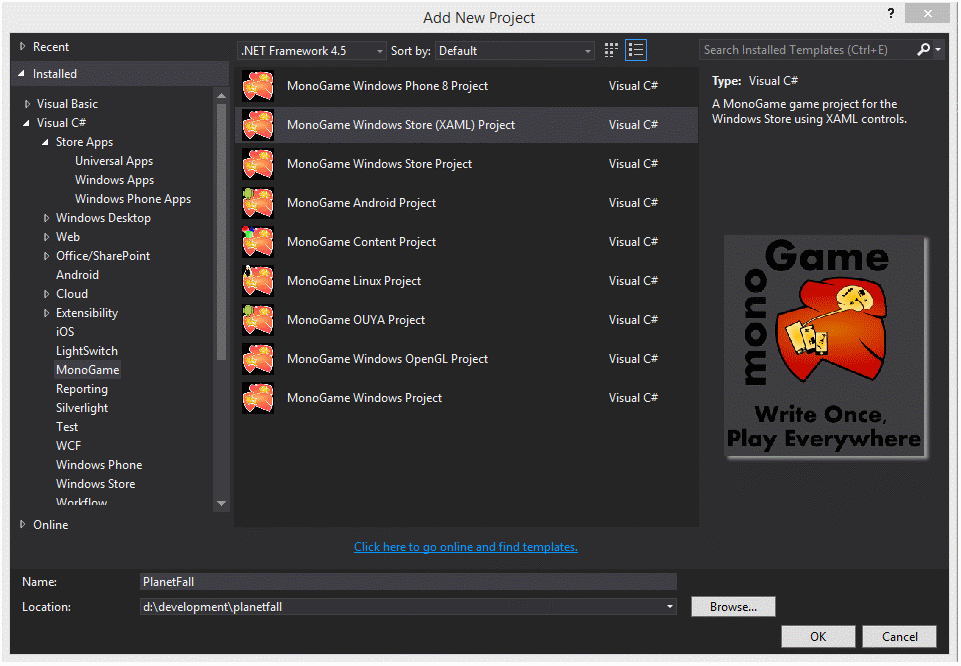Image resolution: width=961 pixels, height=666 pixels.
Task: Click the MonoGame Linux Project icon
Action: click(x=258, y=281)
